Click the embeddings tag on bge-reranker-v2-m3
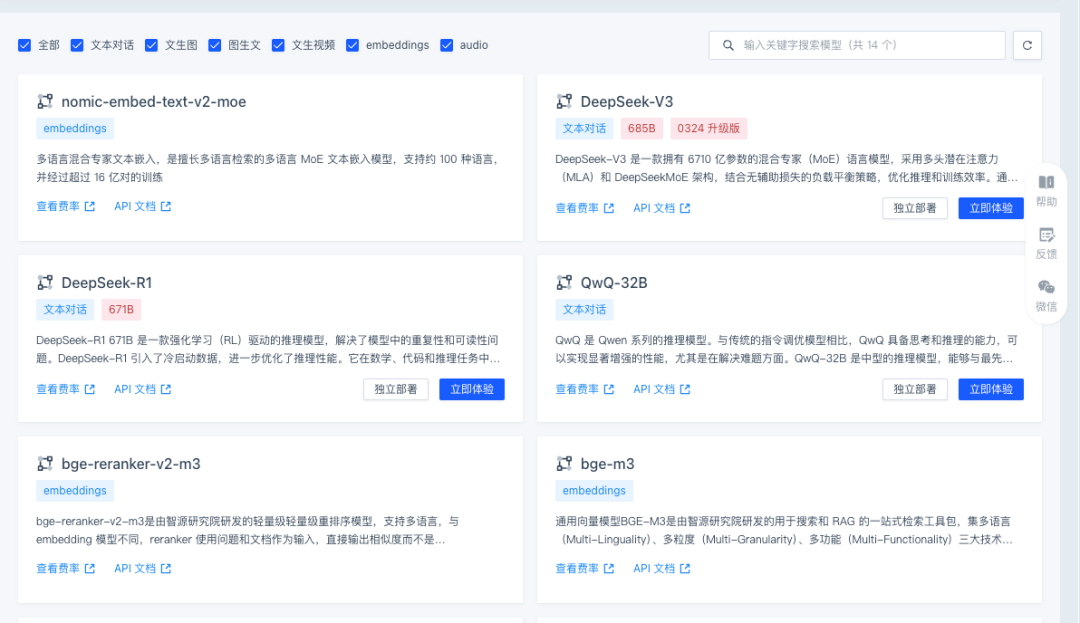Viewport: 1080px width, 623px height. pos(75,491)
